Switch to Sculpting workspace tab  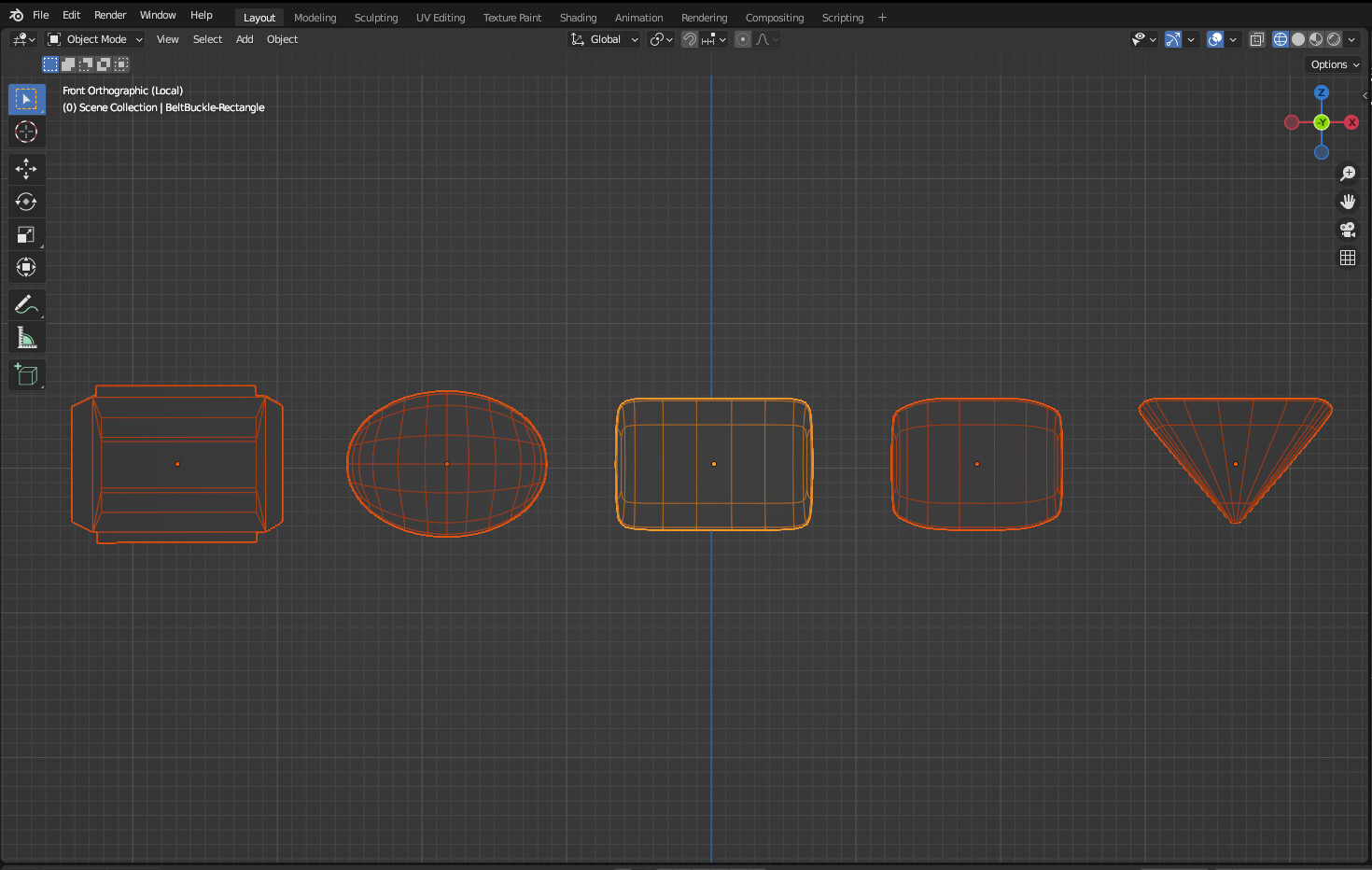(x=376, y=18)
